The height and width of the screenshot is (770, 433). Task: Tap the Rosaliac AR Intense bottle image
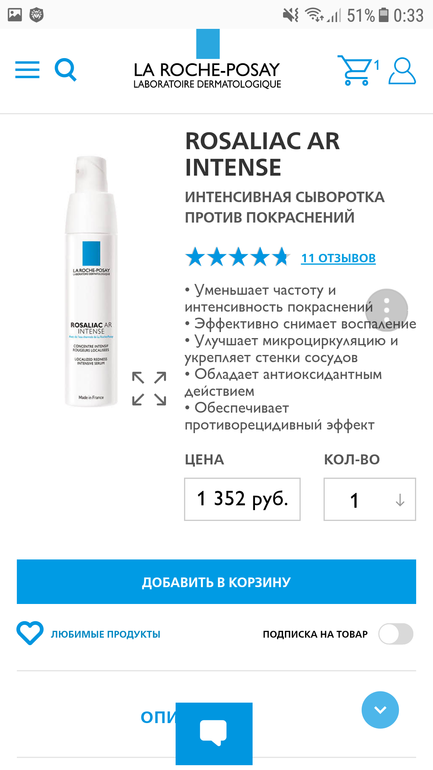tap(92, 281)
